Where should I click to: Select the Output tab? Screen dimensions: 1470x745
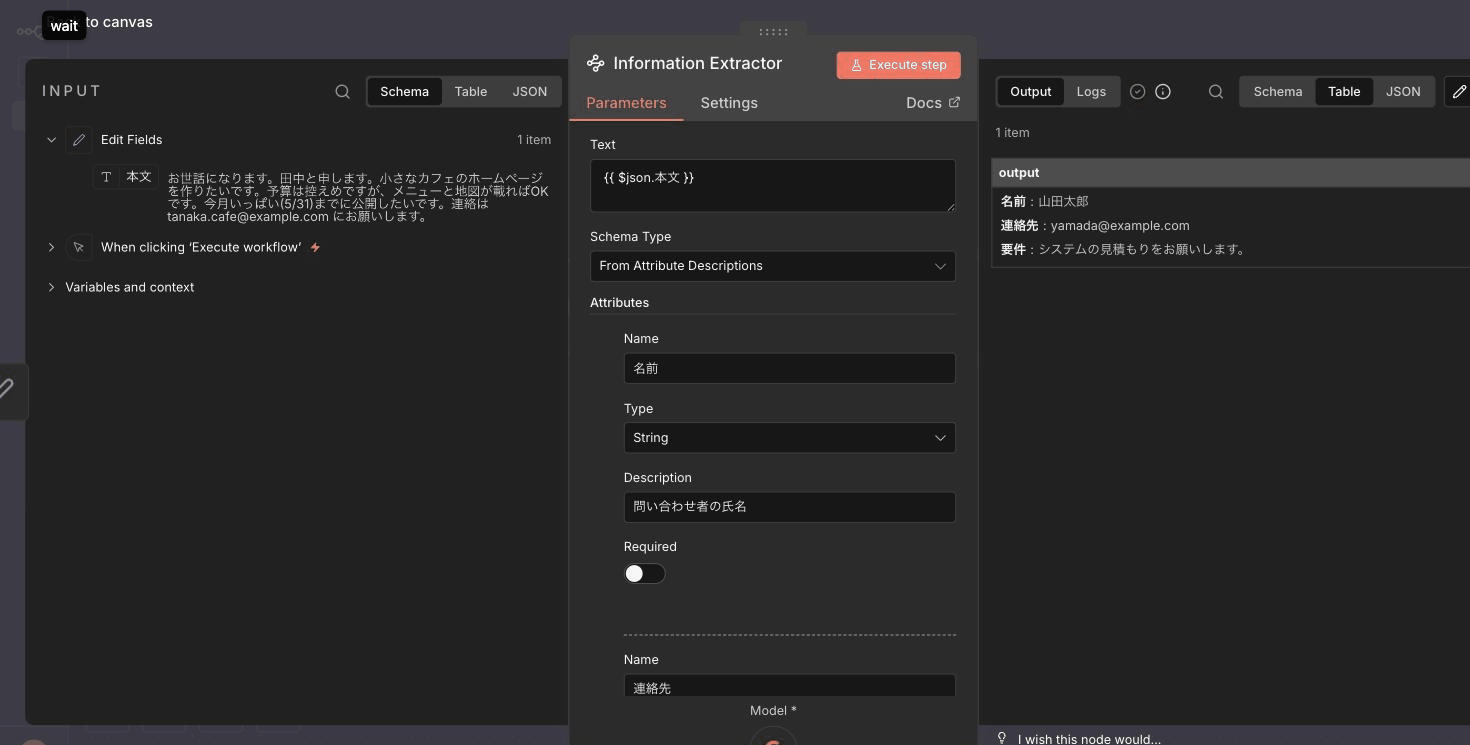[x=1030, y=91]
